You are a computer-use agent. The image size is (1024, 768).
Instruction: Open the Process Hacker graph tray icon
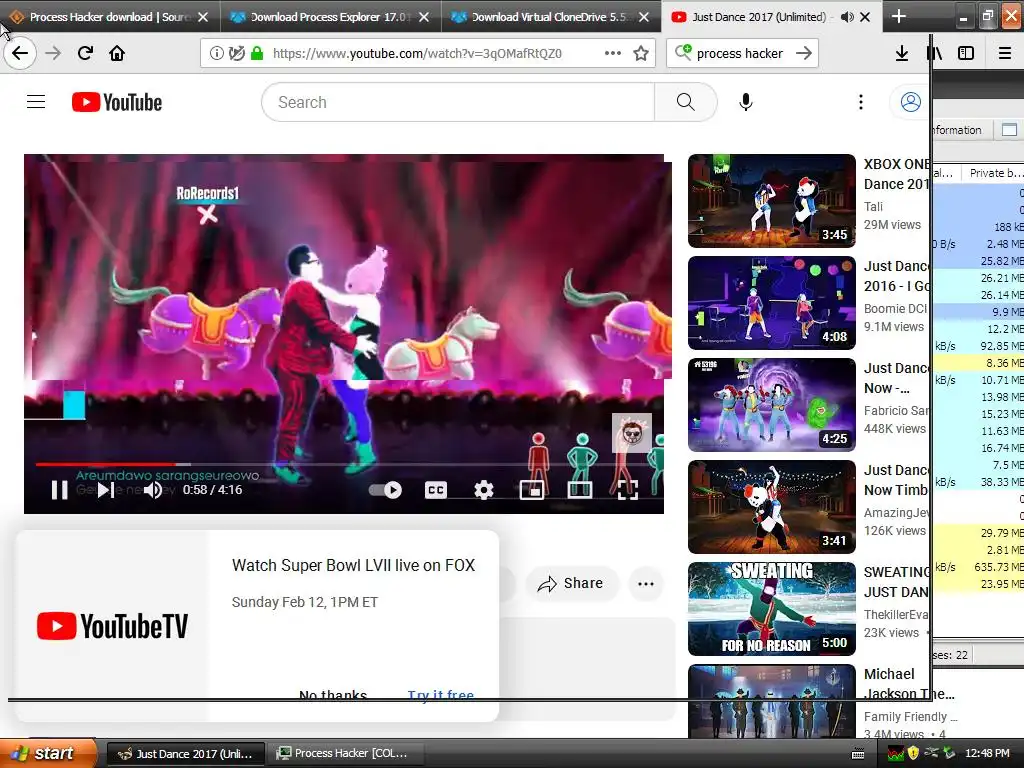(x=895, y=754)
